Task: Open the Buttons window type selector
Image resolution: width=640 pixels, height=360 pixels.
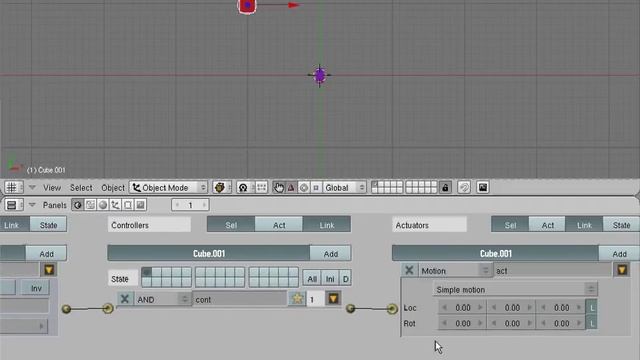Action: tap(14, 205)
